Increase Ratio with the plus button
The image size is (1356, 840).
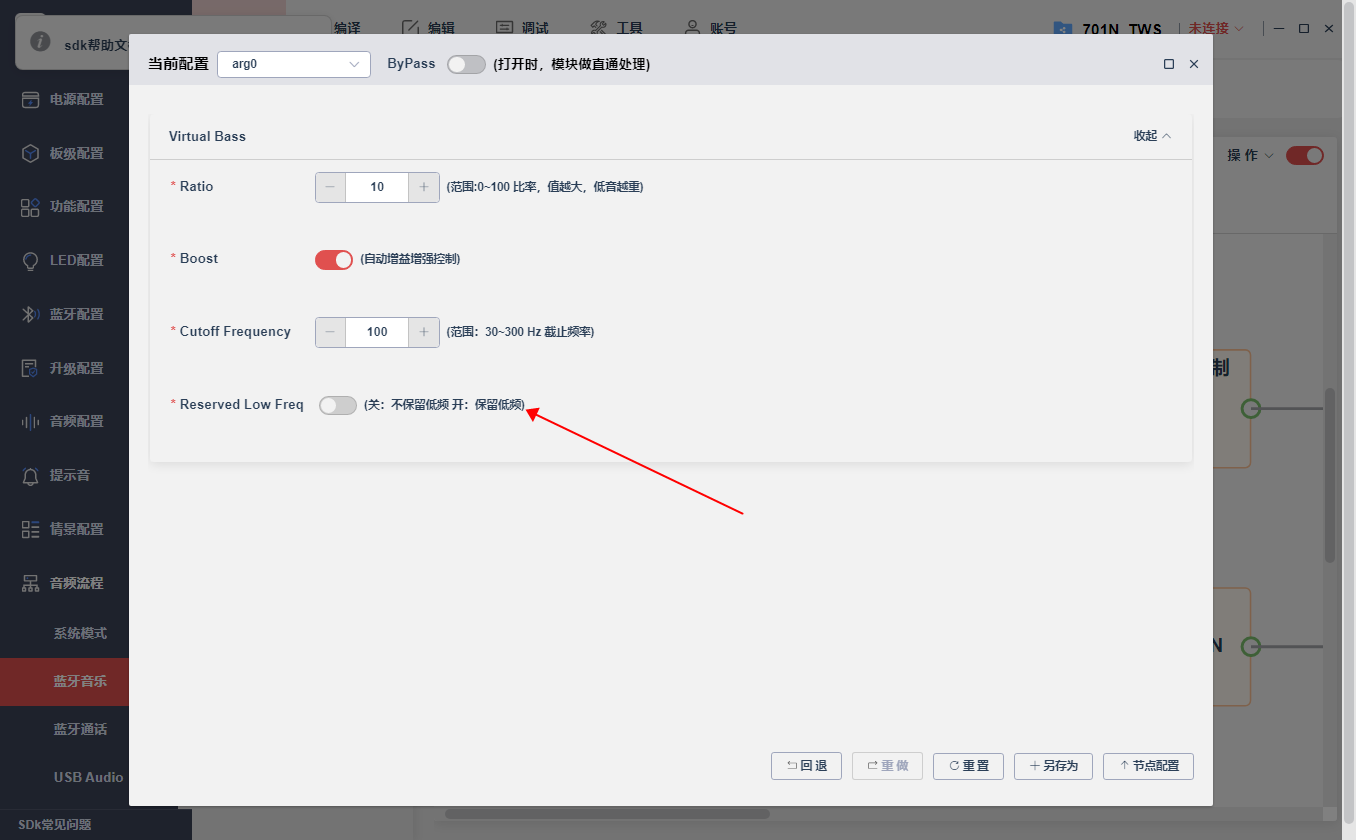(x=424, y=187)
